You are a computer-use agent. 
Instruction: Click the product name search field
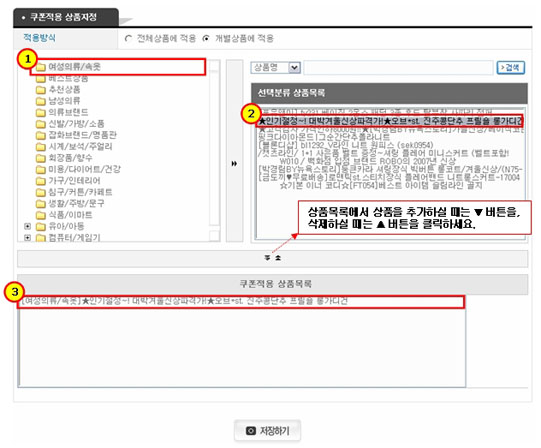(x=398, y=68)
